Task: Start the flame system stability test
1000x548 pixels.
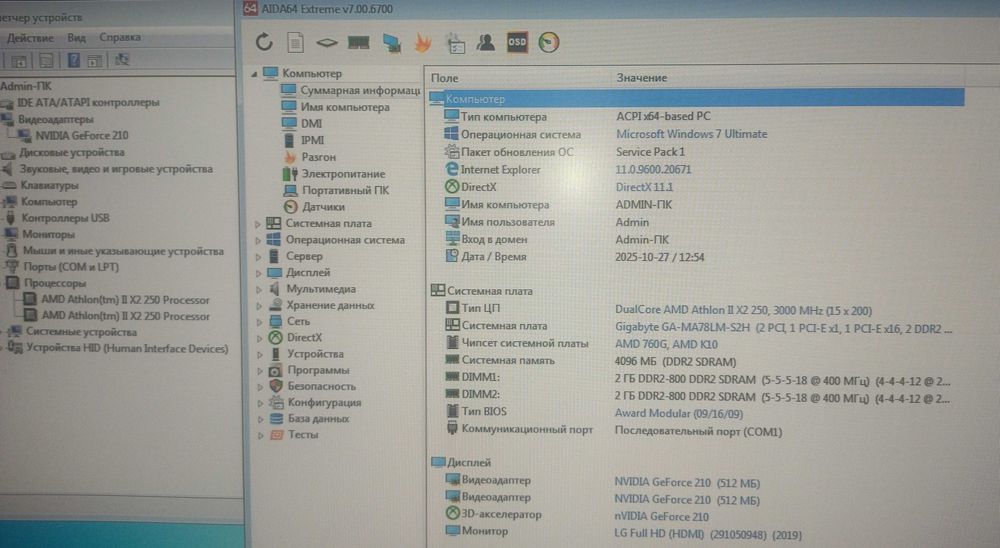Action: coord(423,43)
